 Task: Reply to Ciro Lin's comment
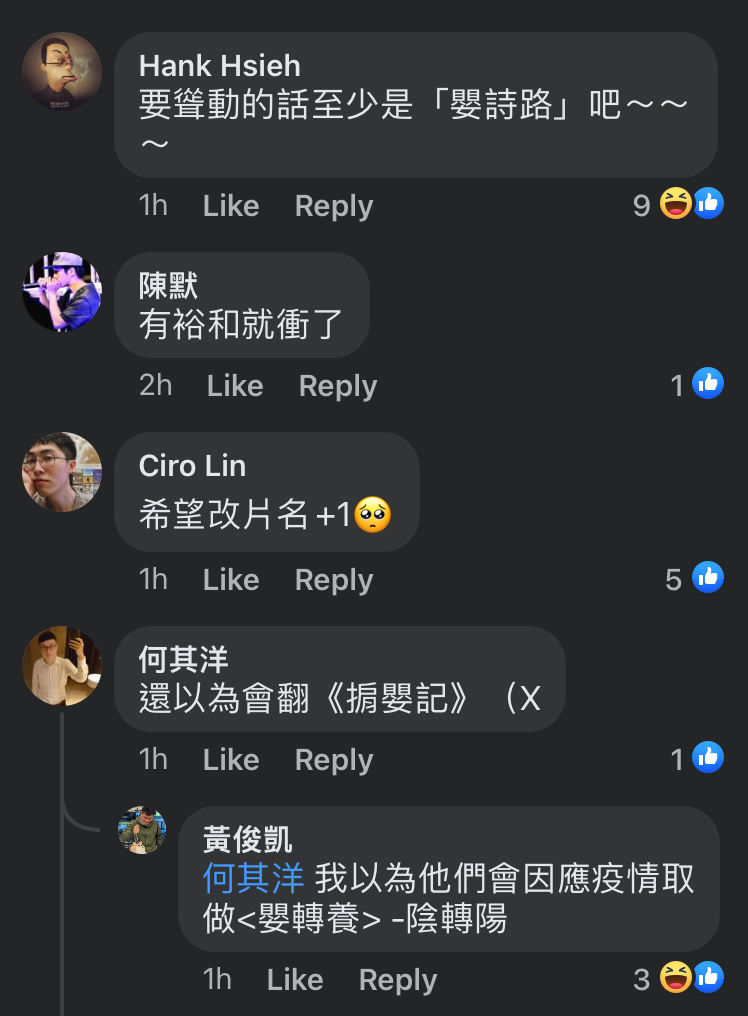[334, 579]
